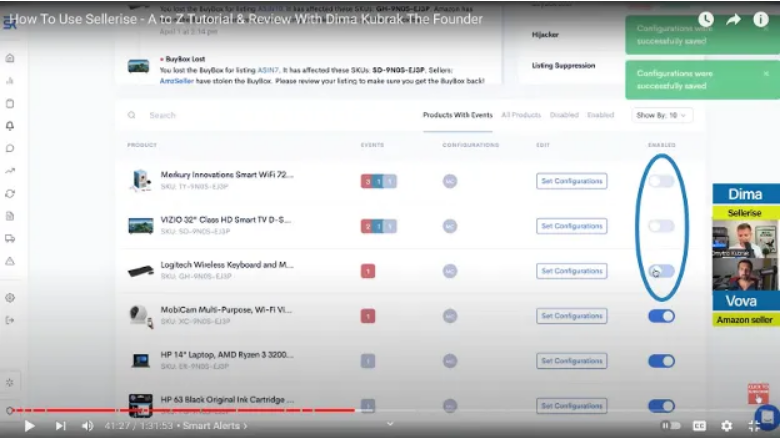Click events badge of Merkury Innovations row
This screenshot has height=438, width=780.
coord(379,181)
